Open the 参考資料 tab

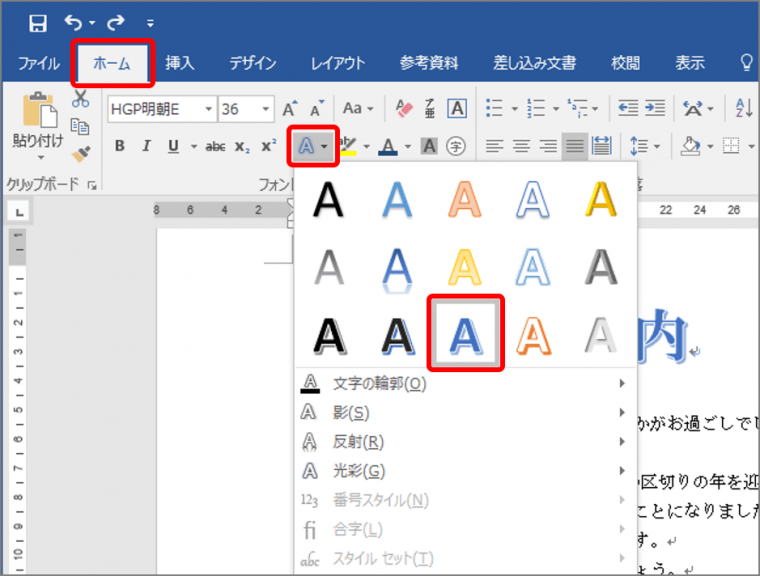coord(428,63)
